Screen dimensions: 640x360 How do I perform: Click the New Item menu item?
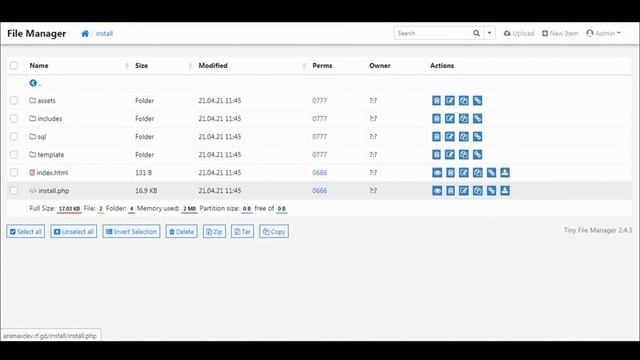tap(560, 33)
